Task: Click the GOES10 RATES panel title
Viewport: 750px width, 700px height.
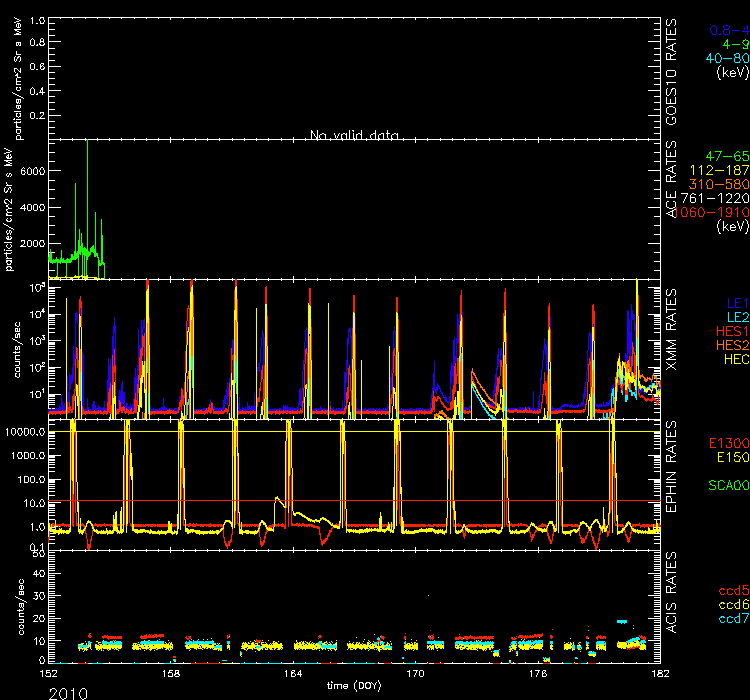Action: (673, 70)
